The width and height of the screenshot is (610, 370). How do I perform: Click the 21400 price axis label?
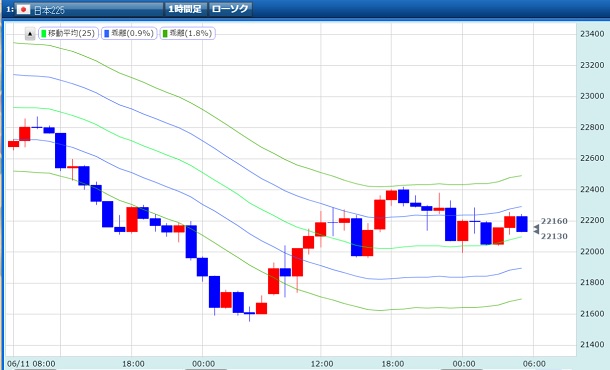pos(592,344)
